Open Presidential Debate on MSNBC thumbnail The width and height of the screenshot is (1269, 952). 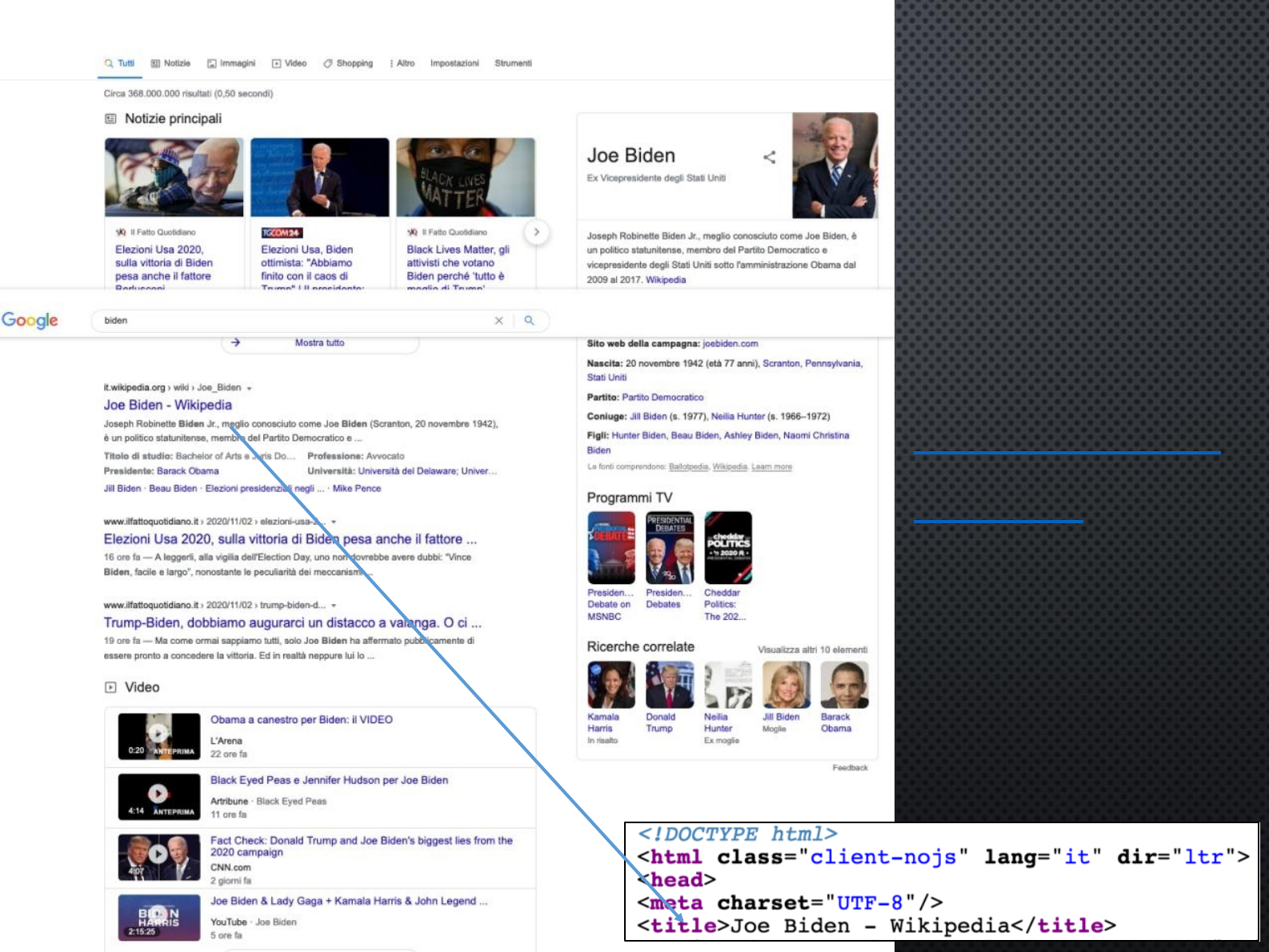[x=611, y=548]
